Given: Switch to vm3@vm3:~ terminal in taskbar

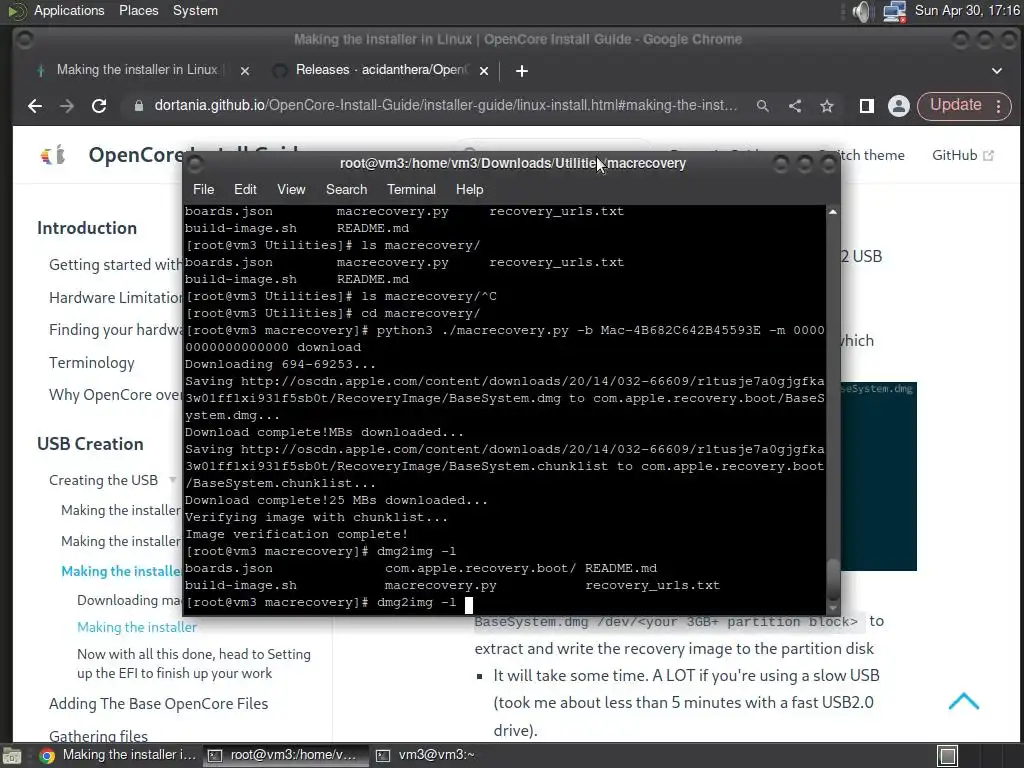Looking at the screenshot, I should click(x=427, y=755).
